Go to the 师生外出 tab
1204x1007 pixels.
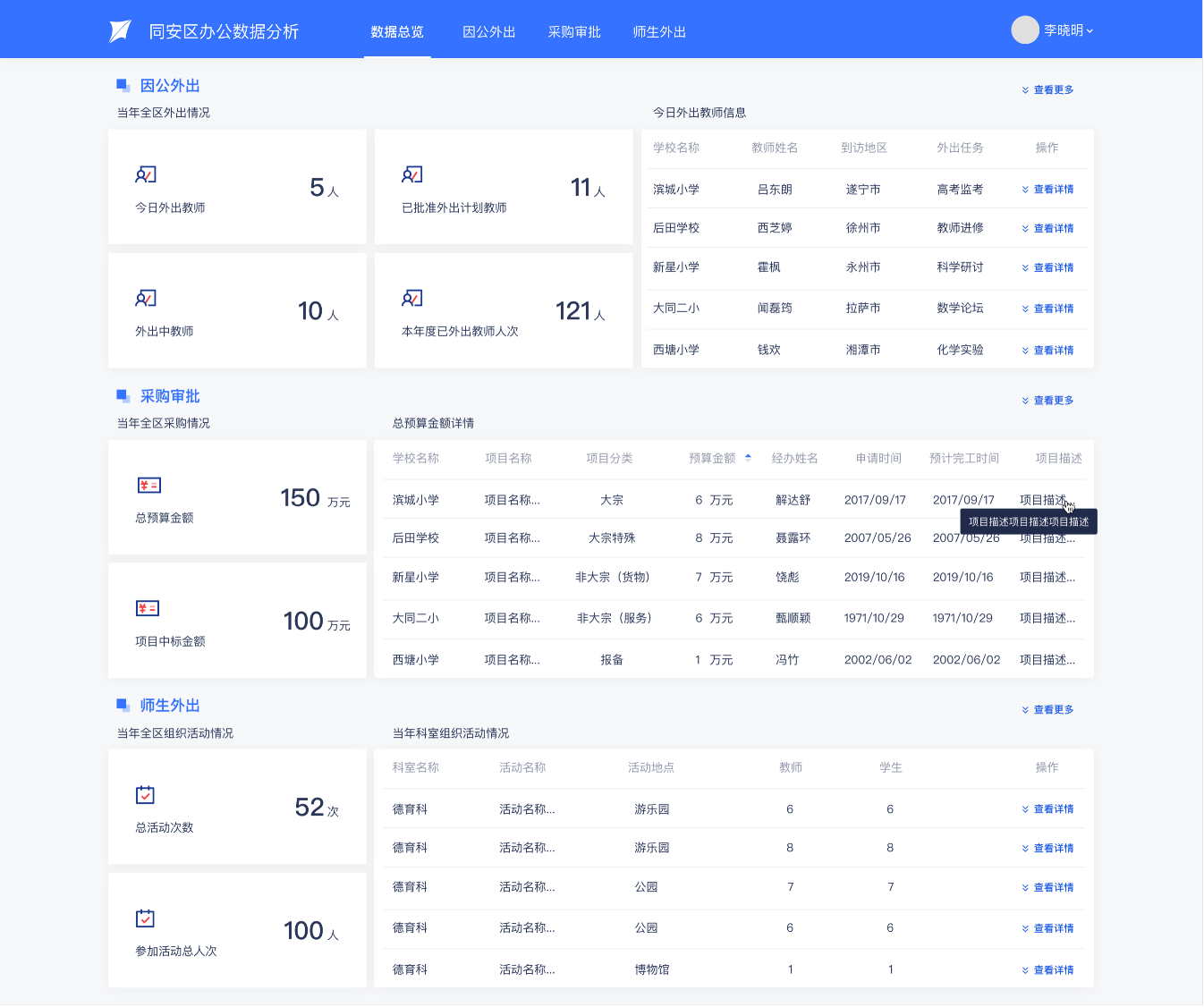(659, 32)
